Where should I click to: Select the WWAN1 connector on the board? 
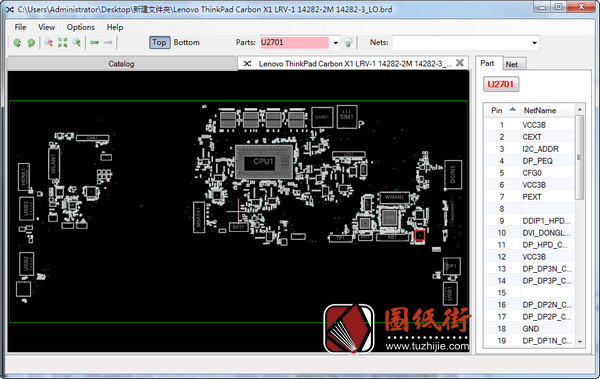[x=394, y=198]
